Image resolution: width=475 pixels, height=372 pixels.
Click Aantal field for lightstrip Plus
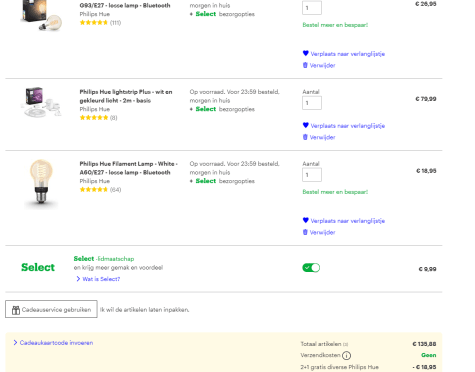312,103
